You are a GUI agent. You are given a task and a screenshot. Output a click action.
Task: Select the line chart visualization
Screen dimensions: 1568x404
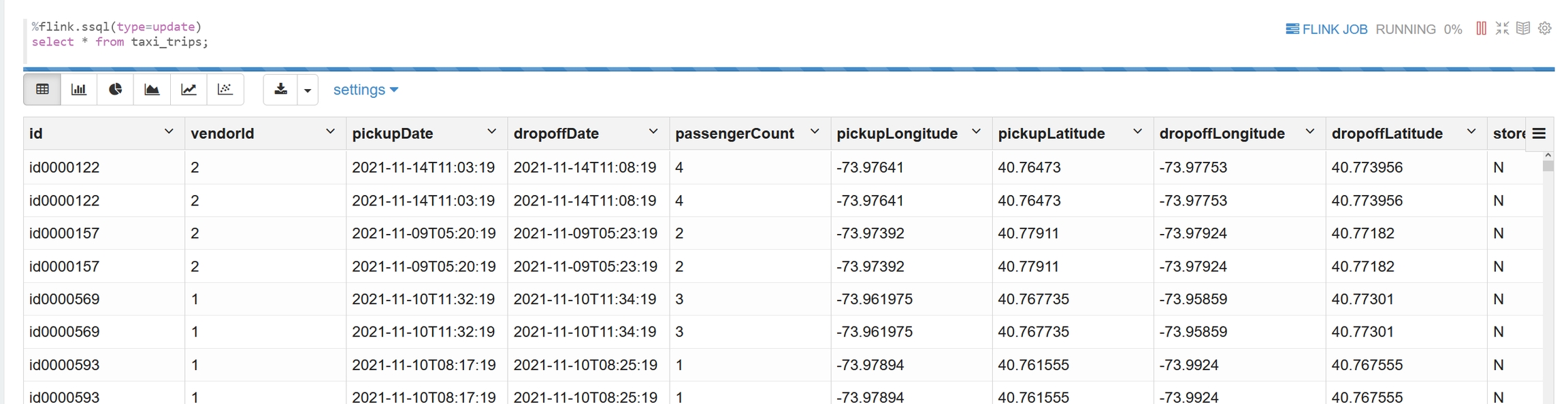(x=189, y=90)
